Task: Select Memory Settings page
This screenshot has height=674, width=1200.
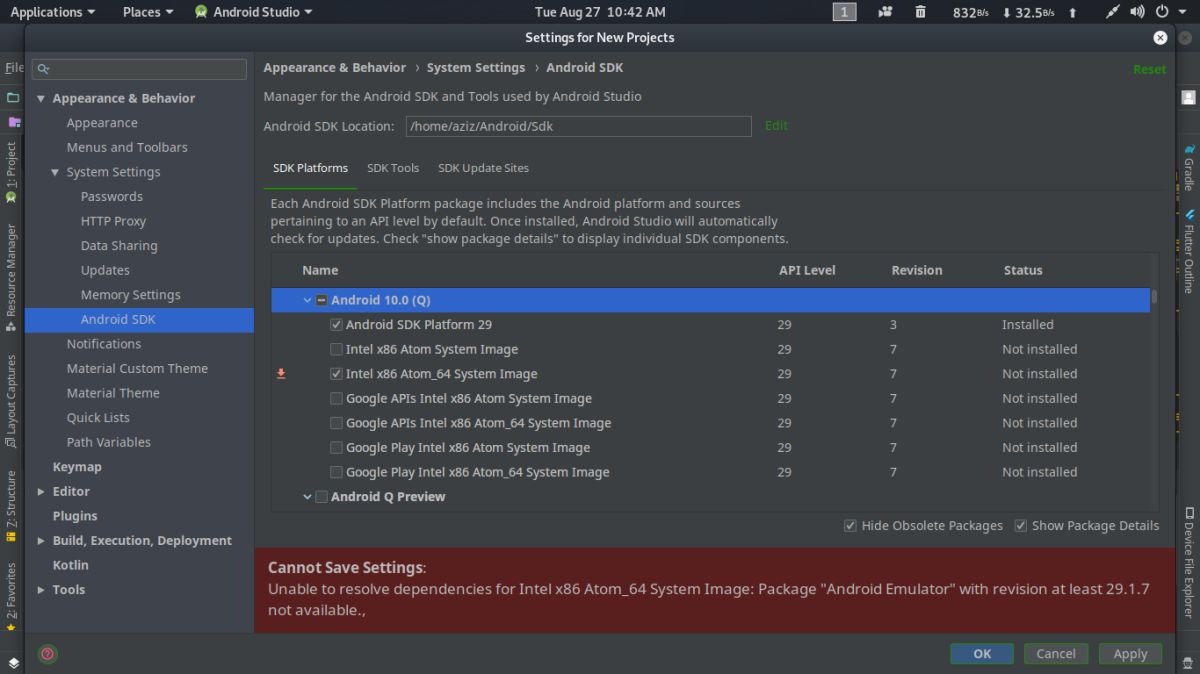Action: click(131, 295)
